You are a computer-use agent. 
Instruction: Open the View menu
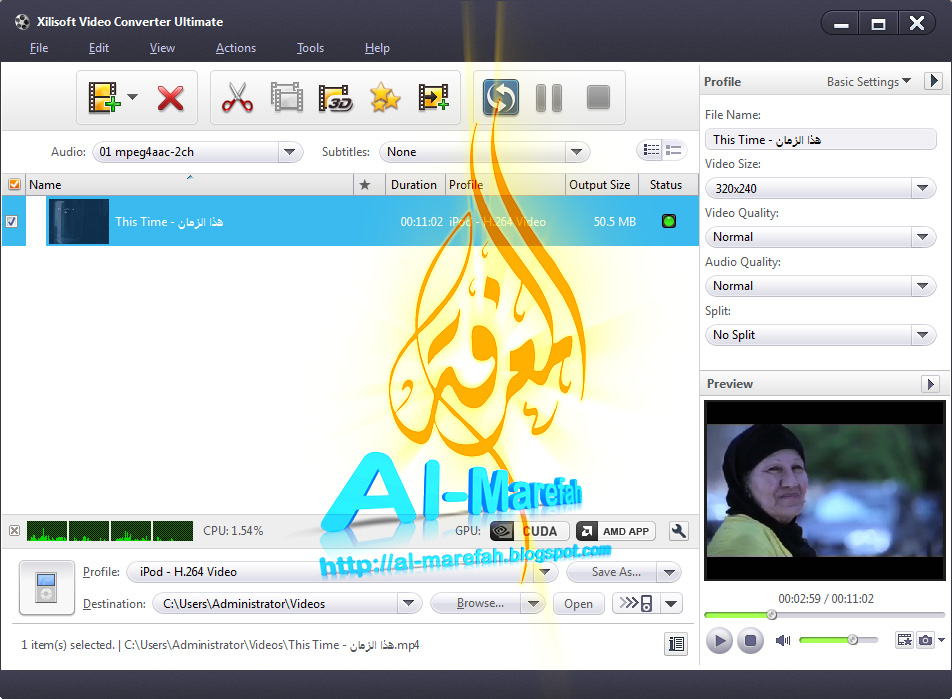pos(162,48)
